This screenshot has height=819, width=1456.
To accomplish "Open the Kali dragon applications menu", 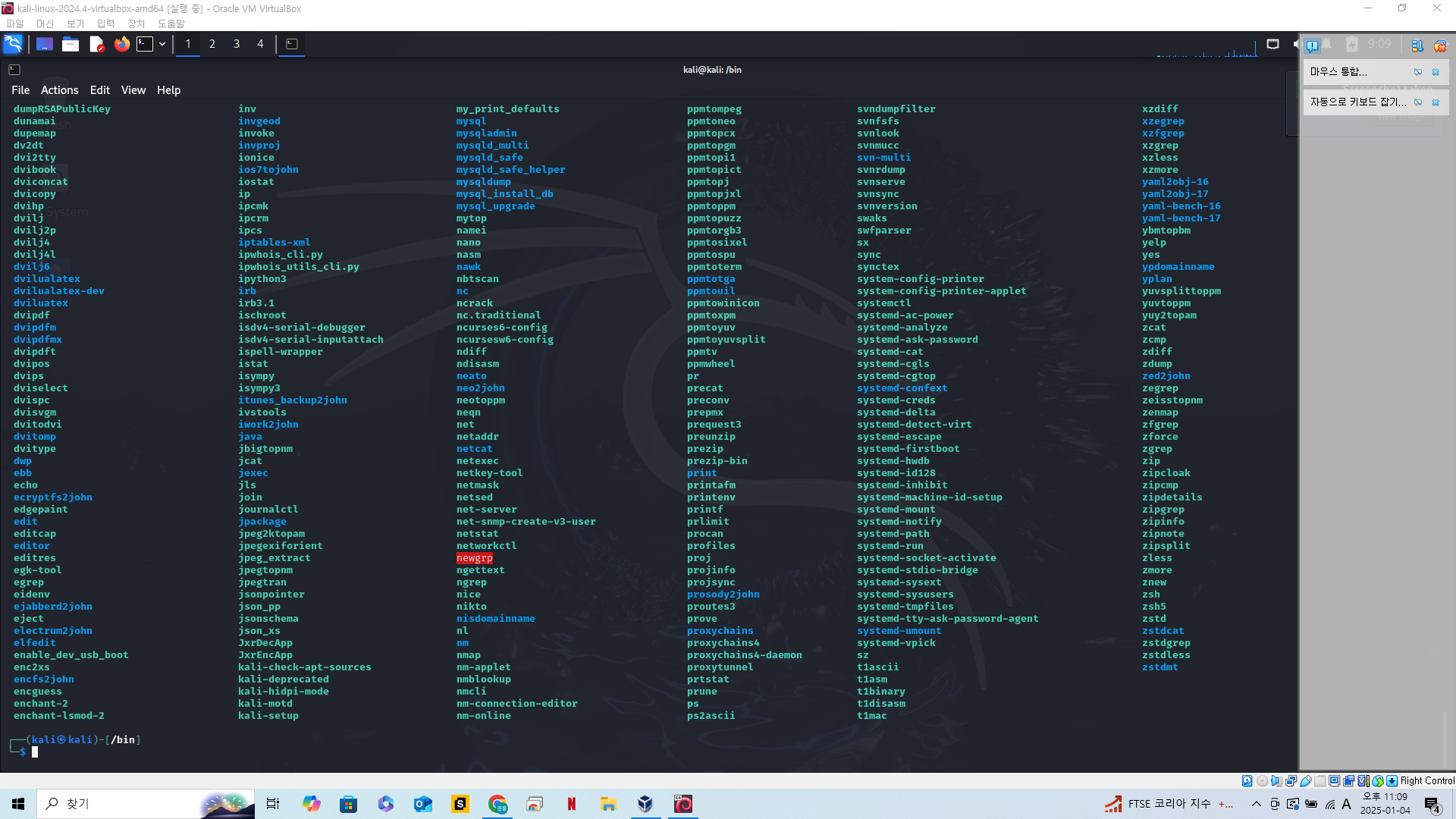I will click(x=13, y=44).
